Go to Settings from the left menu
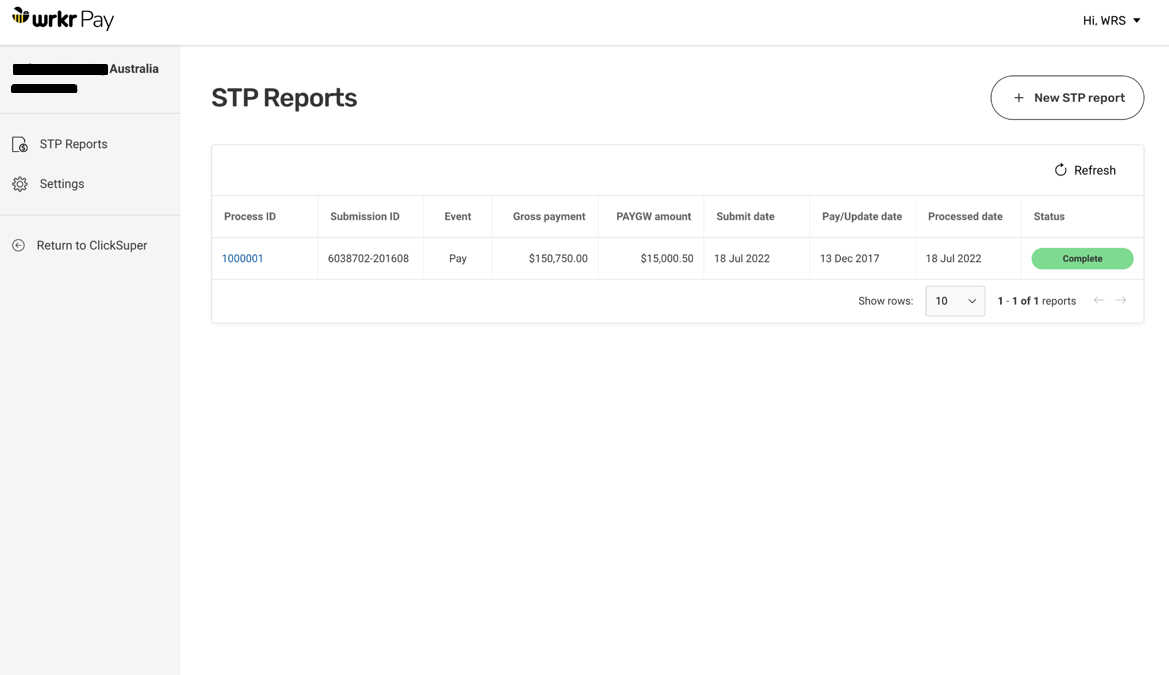 click(62, 183)
